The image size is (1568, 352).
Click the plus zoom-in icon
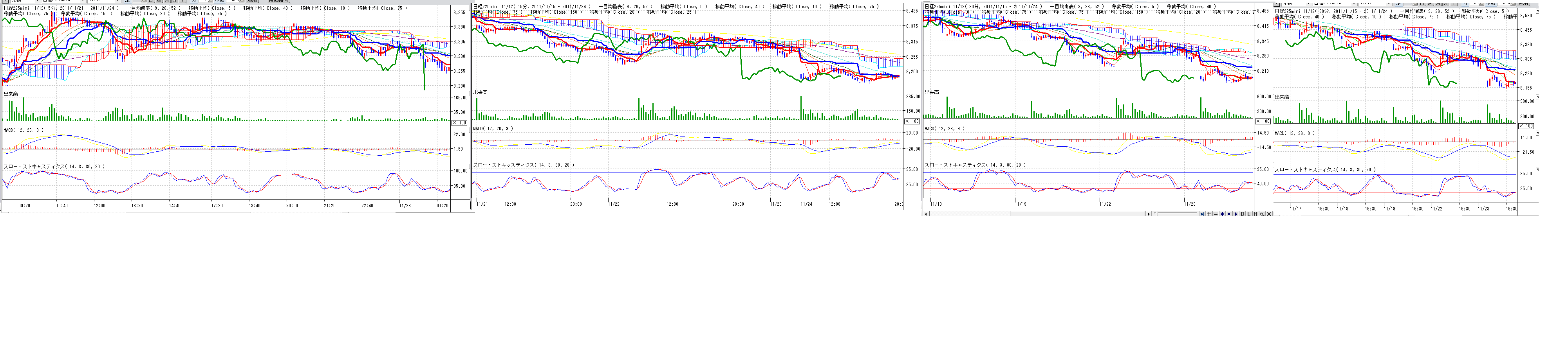tap(1209, 214)
